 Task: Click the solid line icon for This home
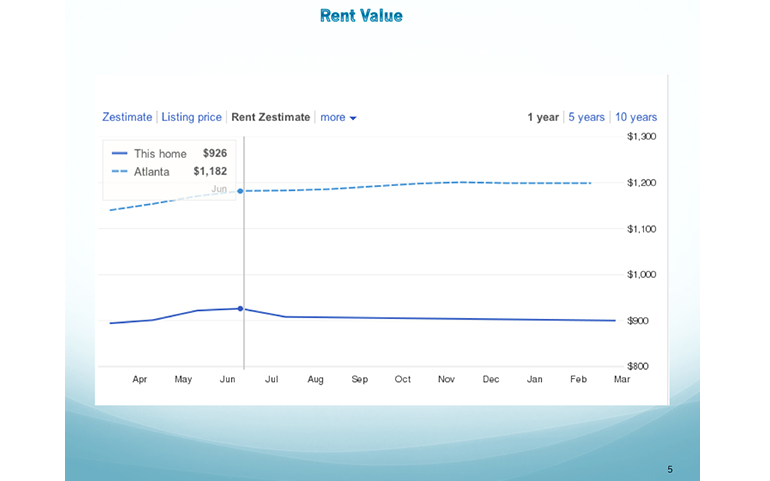pyautogui.click(x=119, y=154)
